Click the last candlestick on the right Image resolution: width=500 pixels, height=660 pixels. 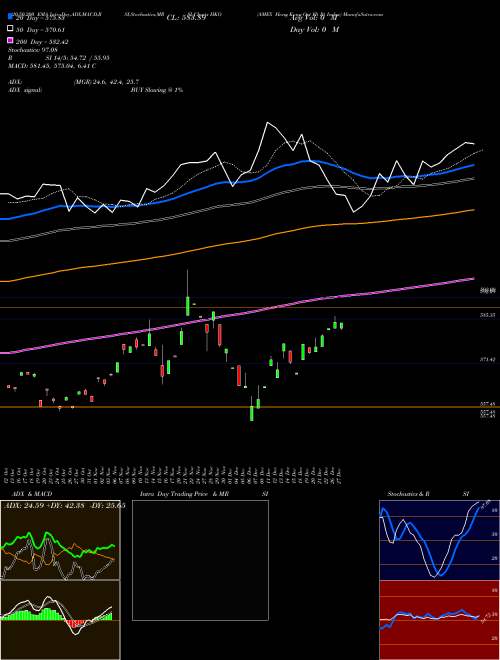click(x=341, y=326)
